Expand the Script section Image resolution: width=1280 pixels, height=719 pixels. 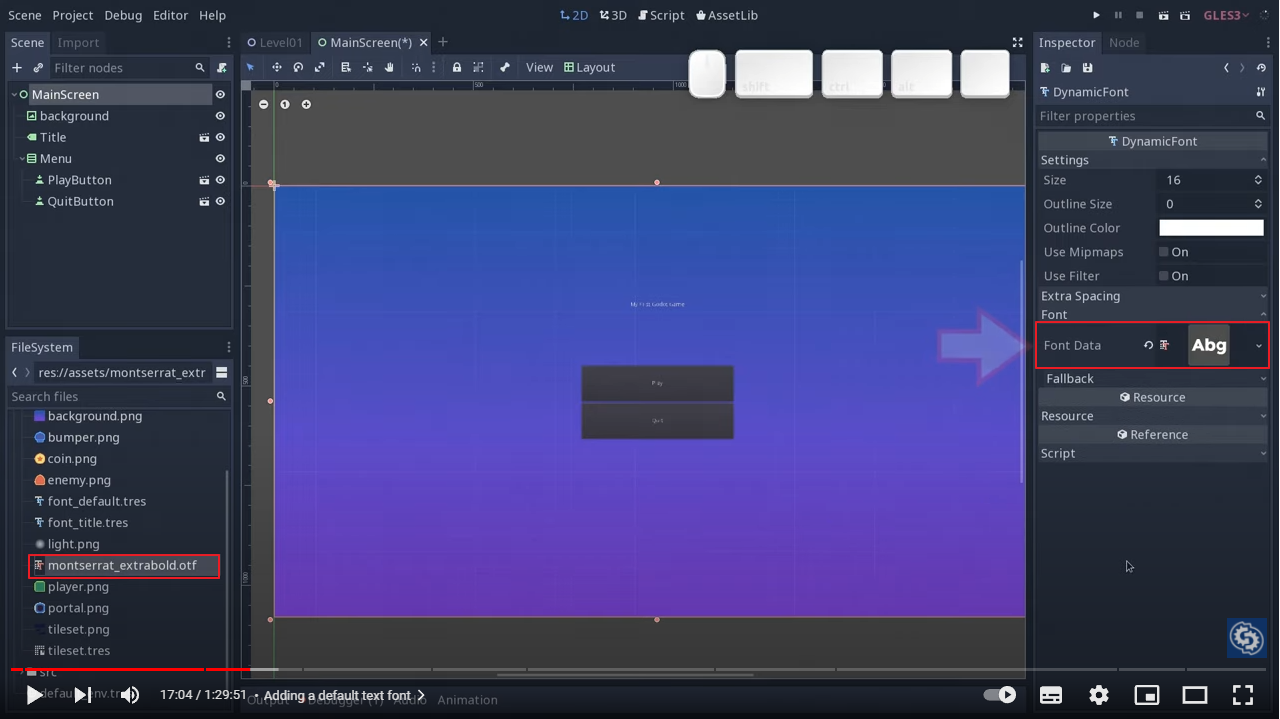click(1153, 453)
